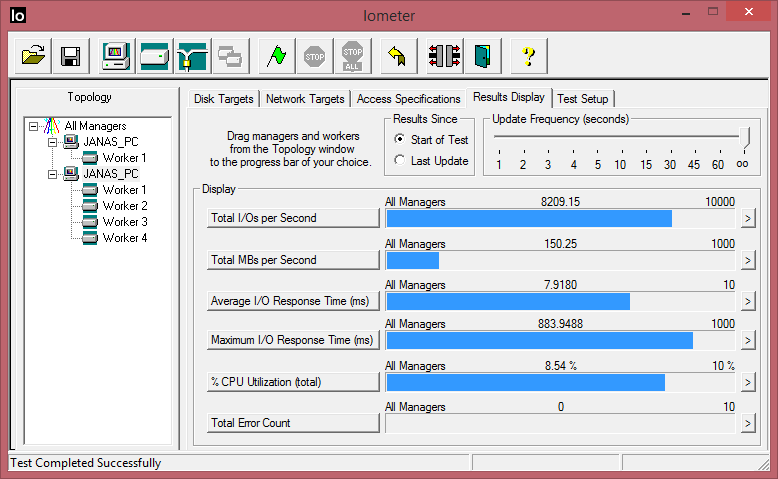Click the 883.9488 maximum response value
Image resolution: width=778 pixels, height=479 pixels.
coord(560,324)
